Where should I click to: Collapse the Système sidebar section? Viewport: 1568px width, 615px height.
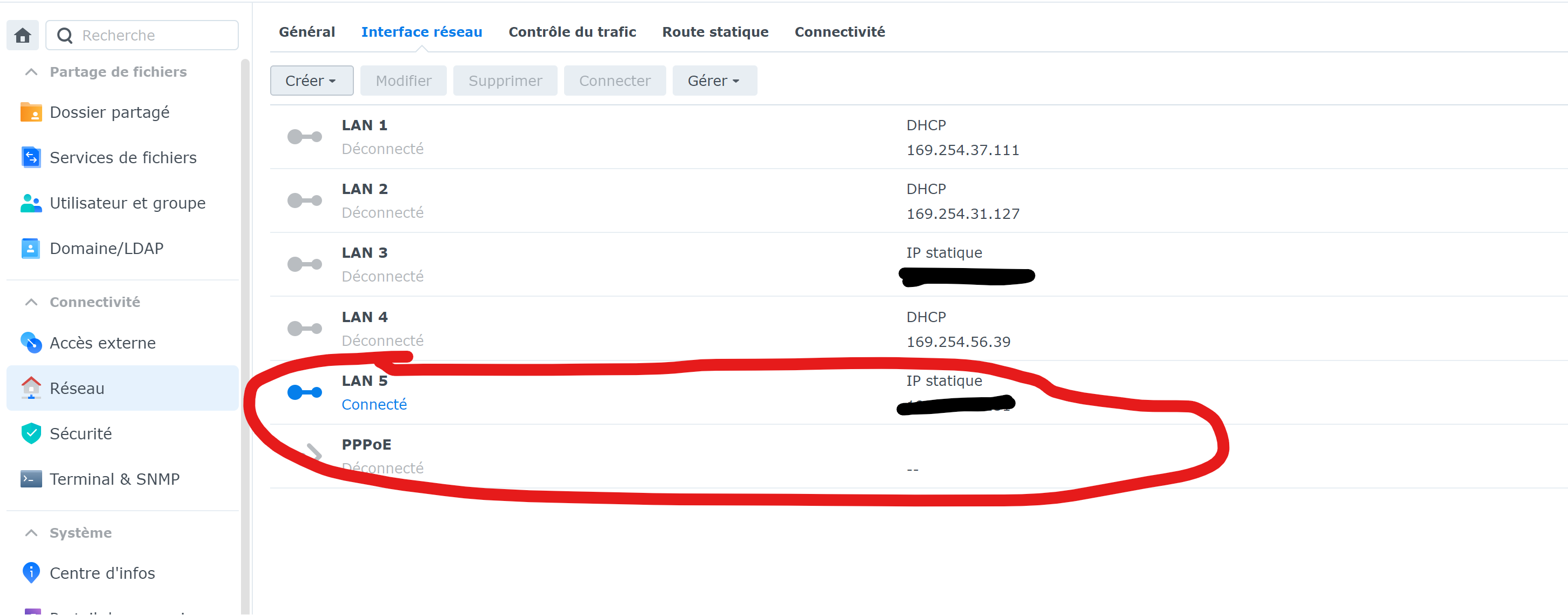pos(32,533)
